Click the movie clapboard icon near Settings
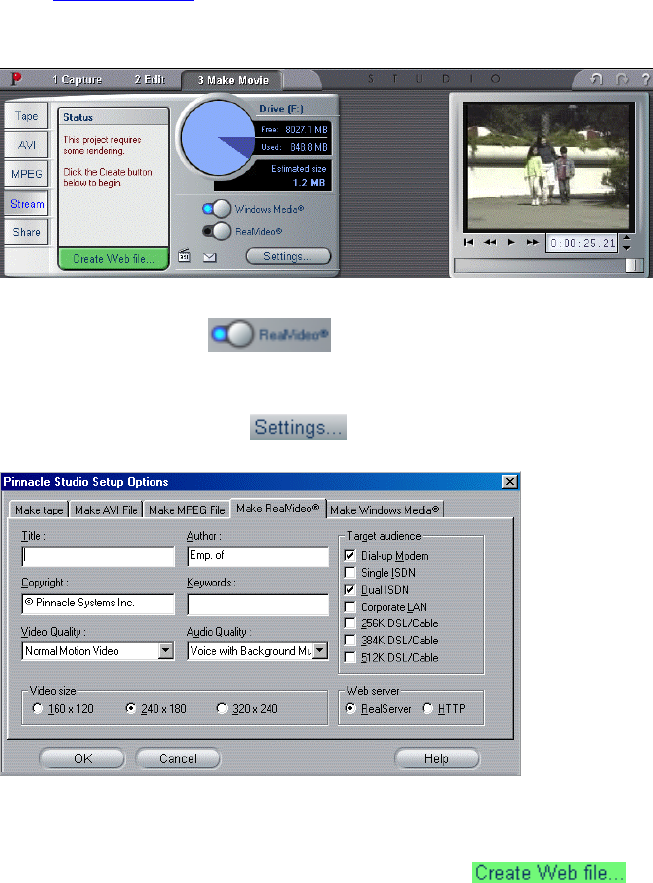The image size is (653, 883). pos(184,256)
